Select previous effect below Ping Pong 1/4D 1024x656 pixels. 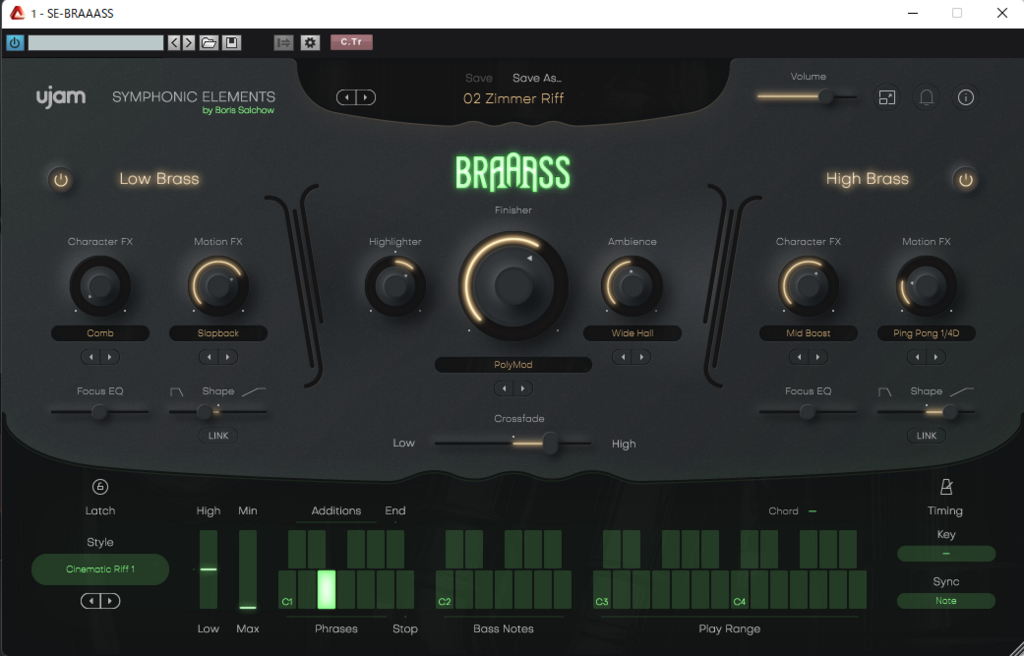(x=917, y=357)
